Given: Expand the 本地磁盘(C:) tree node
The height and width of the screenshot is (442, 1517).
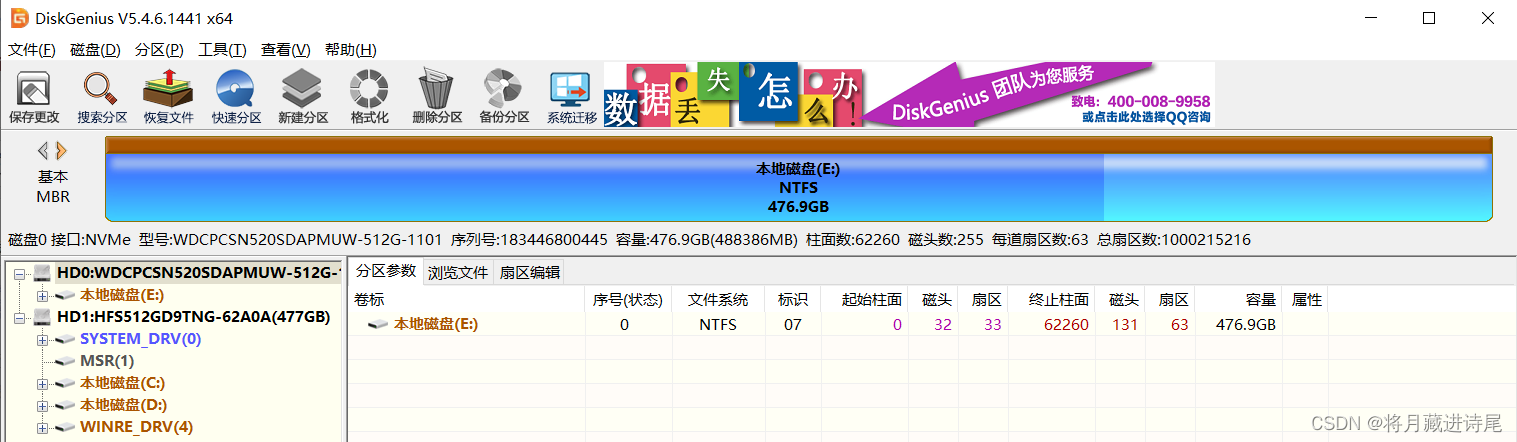Looking at the screenshot, I should click(42, 383).
